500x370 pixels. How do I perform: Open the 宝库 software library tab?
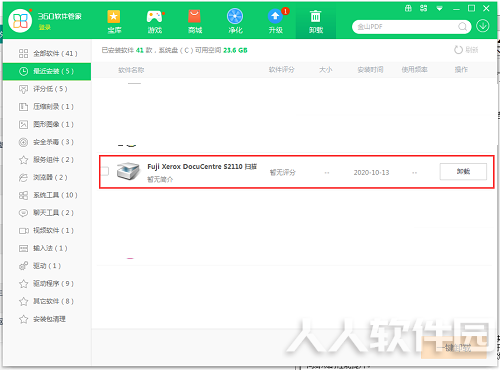click(114, 22)
